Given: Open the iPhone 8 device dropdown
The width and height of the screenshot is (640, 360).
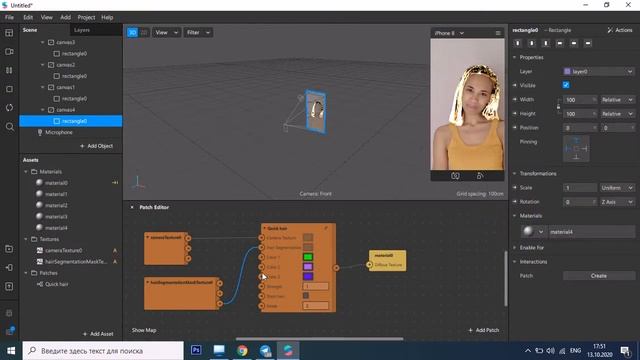Looking at the screenshot, I should (x=449, y=33).
